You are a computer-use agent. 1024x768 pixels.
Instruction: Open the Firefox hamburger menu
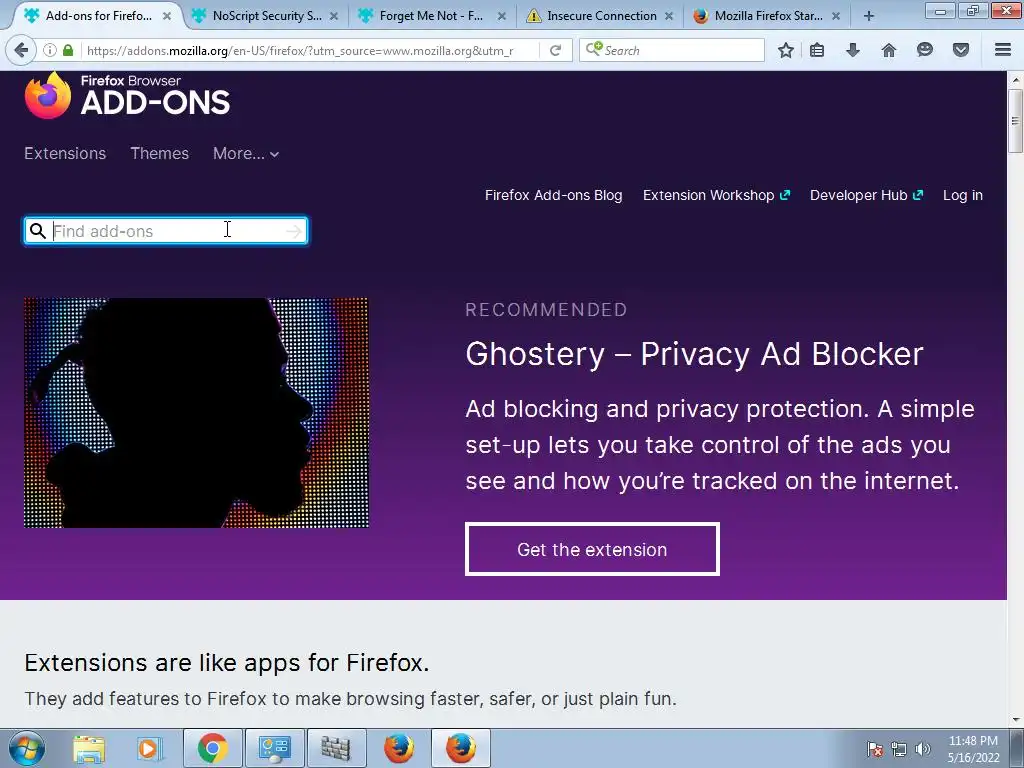point(1003,50)
